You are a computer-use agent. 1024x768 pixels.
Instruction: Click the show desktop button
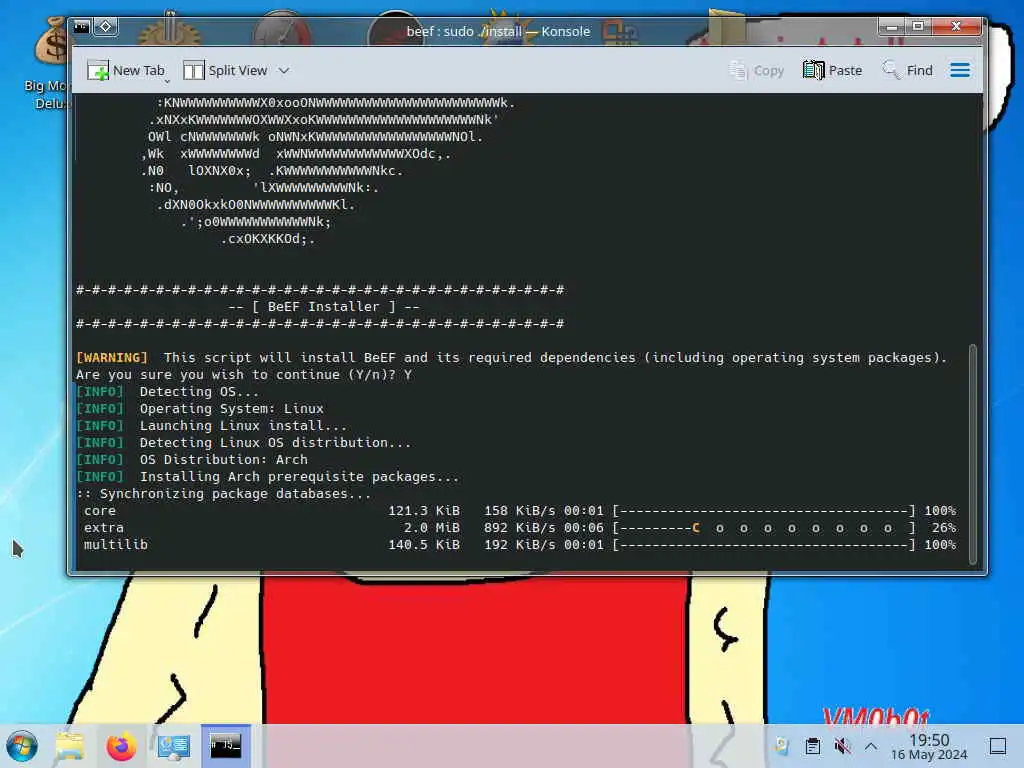point(998,746)
